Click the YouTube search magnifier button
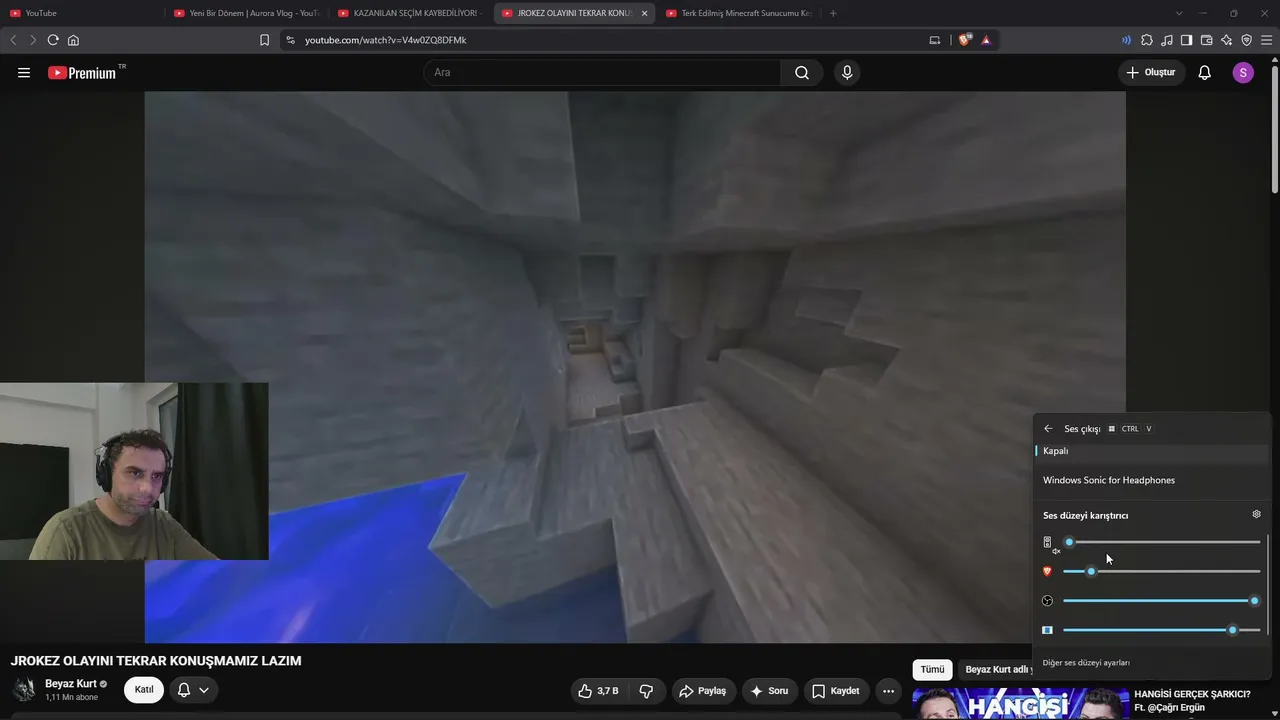The width and height of the screenshot is (1280, 720). tap(802, 73)
